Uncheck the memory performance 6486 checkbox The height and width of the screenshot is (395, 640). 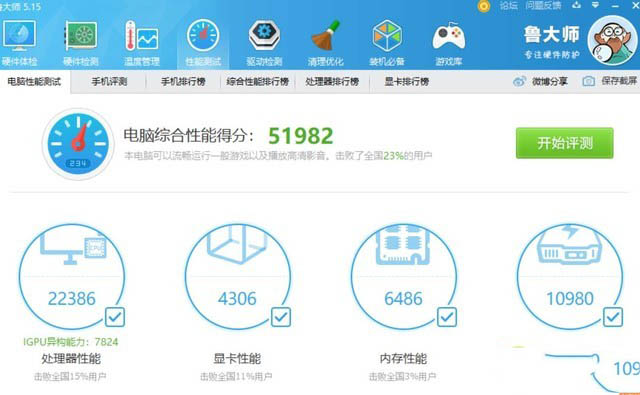tap(447, 317)
